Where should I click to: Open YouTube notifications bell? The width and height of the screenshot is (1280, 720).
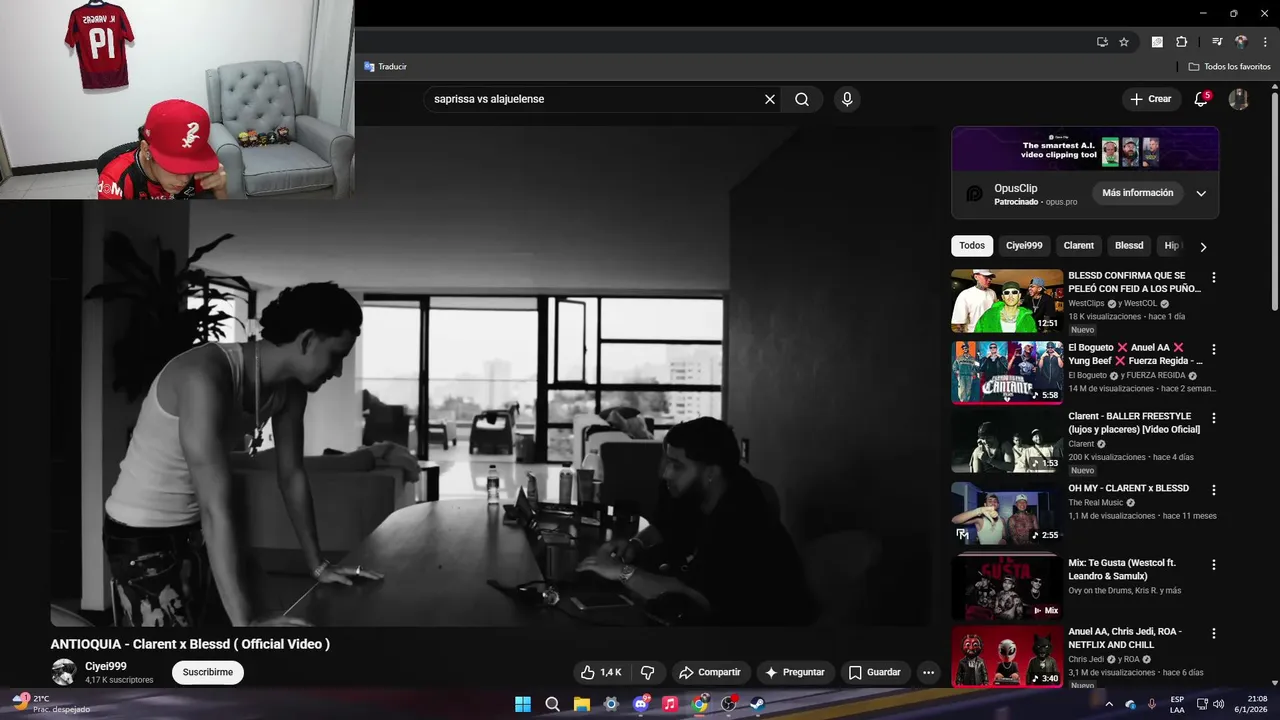coord(1202,99)
